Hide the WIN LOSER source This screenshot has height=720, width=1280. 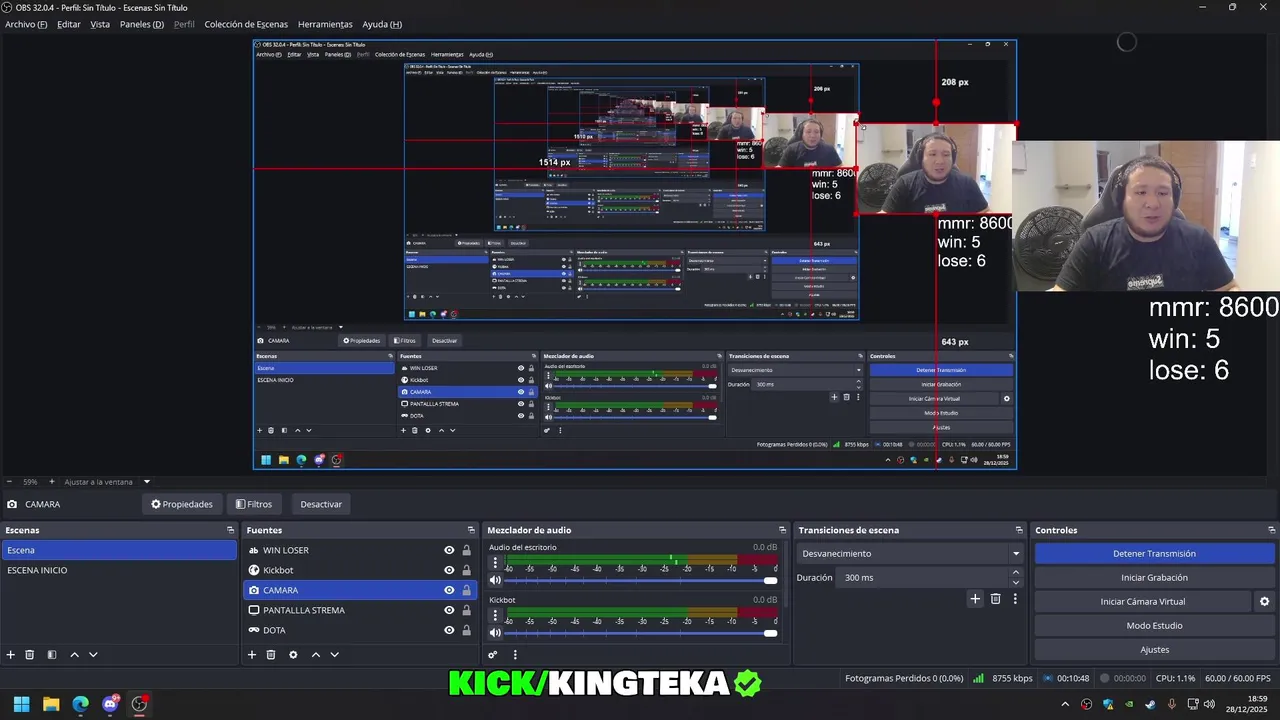pos(449,550)
